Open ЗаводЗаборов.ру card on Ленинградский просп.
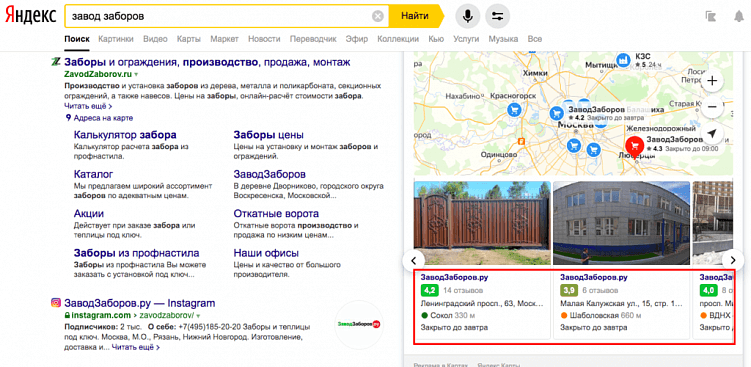This screenshot has height=367, width=751. pos(482,304)
